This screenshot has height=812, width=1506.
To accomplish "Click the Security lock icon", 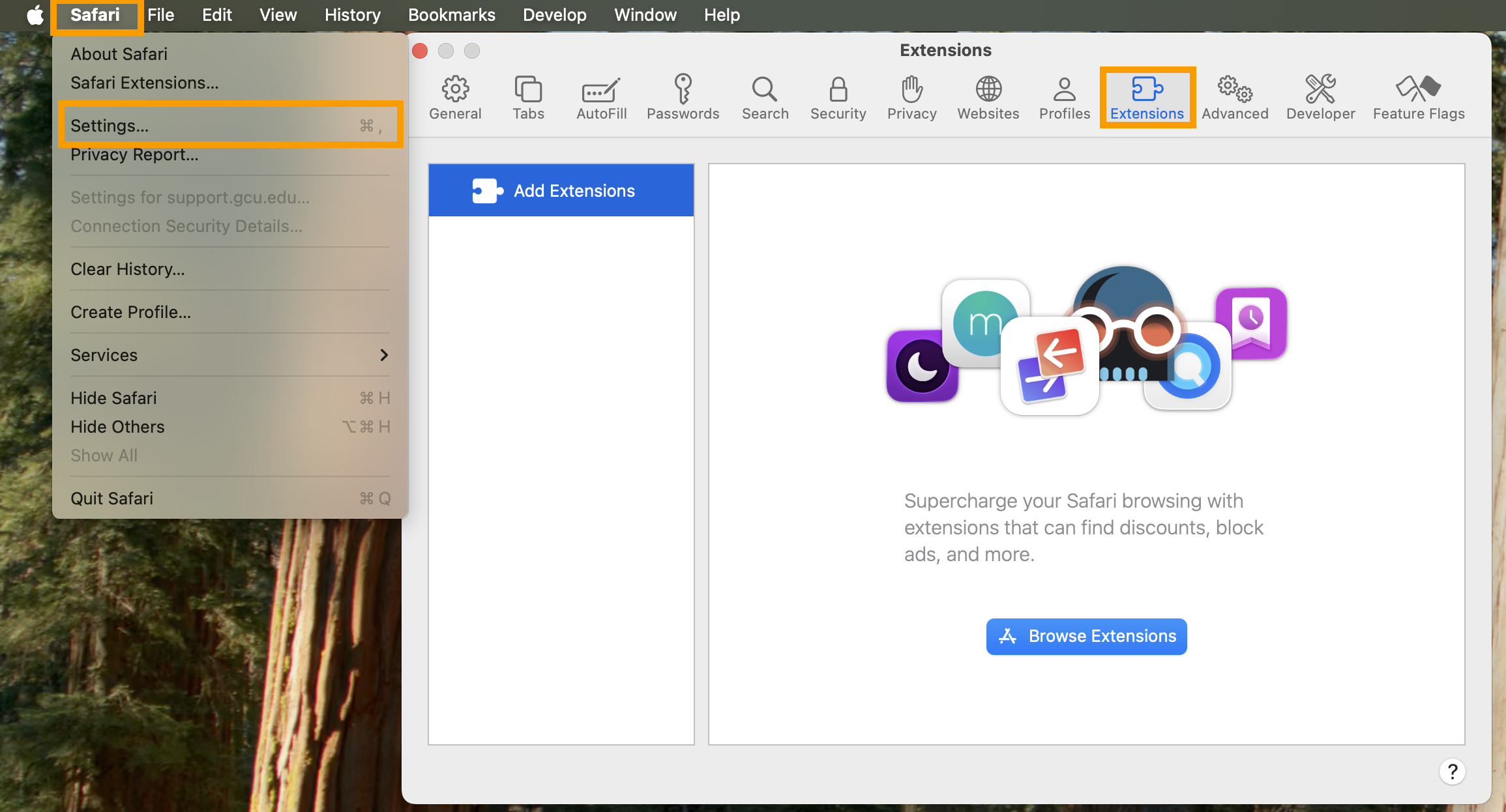I will pos(838,98).
